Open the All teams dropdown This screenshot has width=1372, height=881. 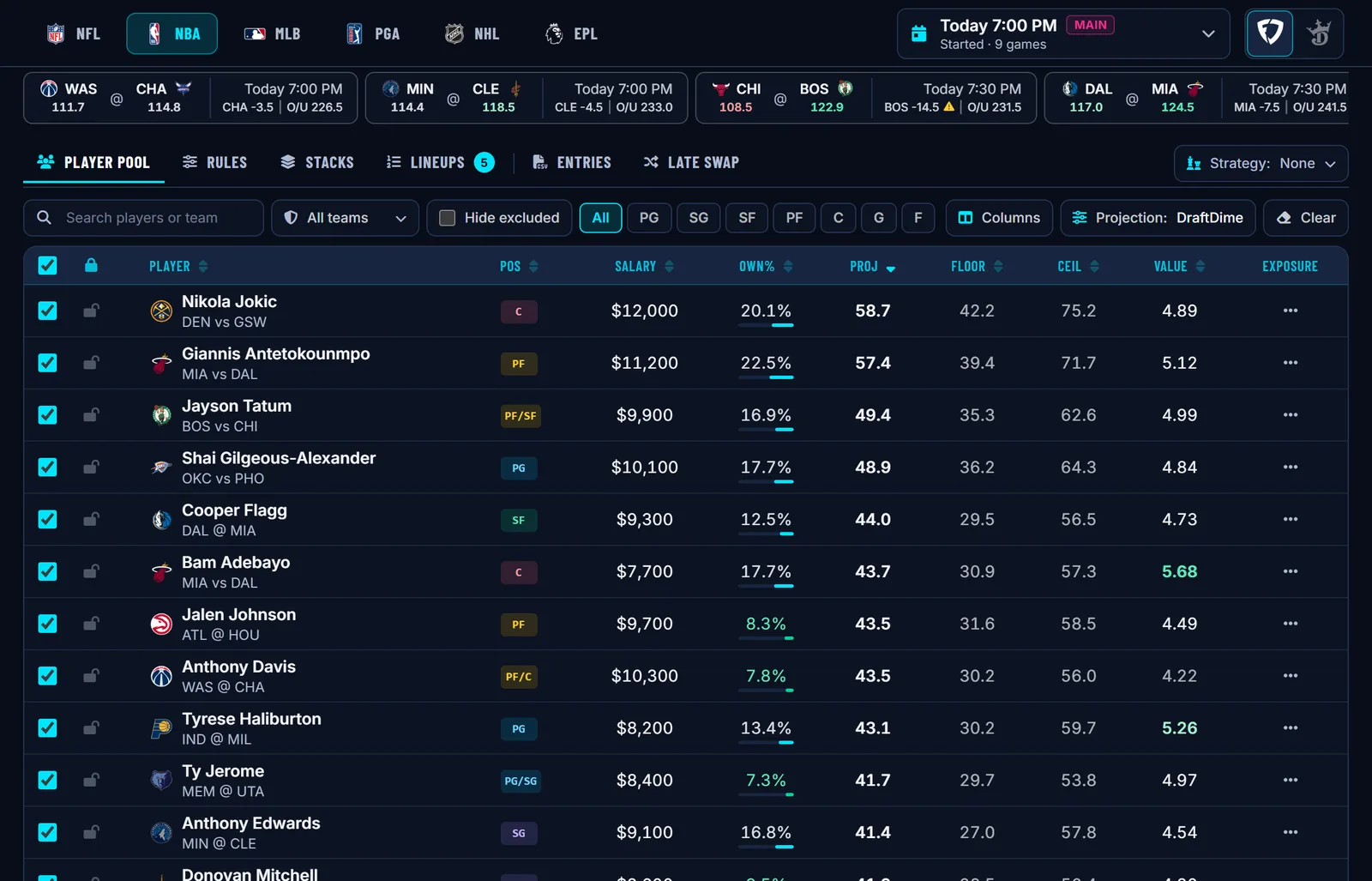click(345, 218)
